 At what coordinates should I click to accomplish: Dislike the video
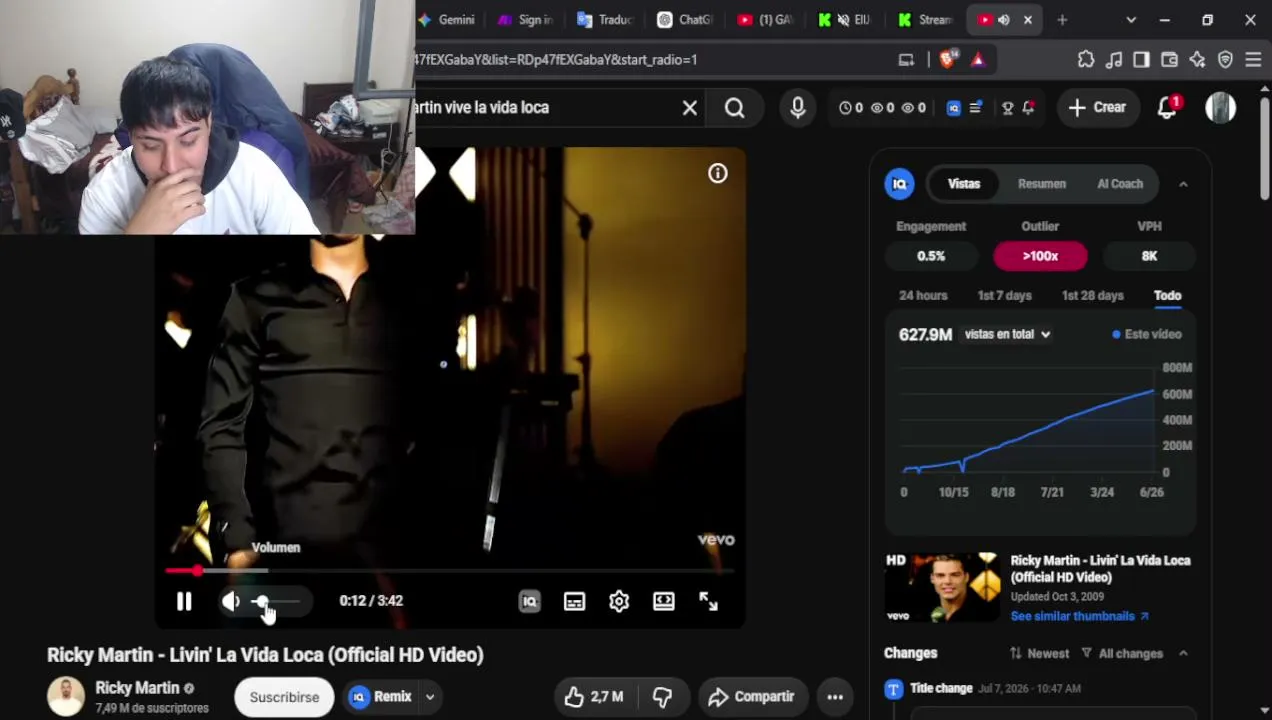(662, 697)
